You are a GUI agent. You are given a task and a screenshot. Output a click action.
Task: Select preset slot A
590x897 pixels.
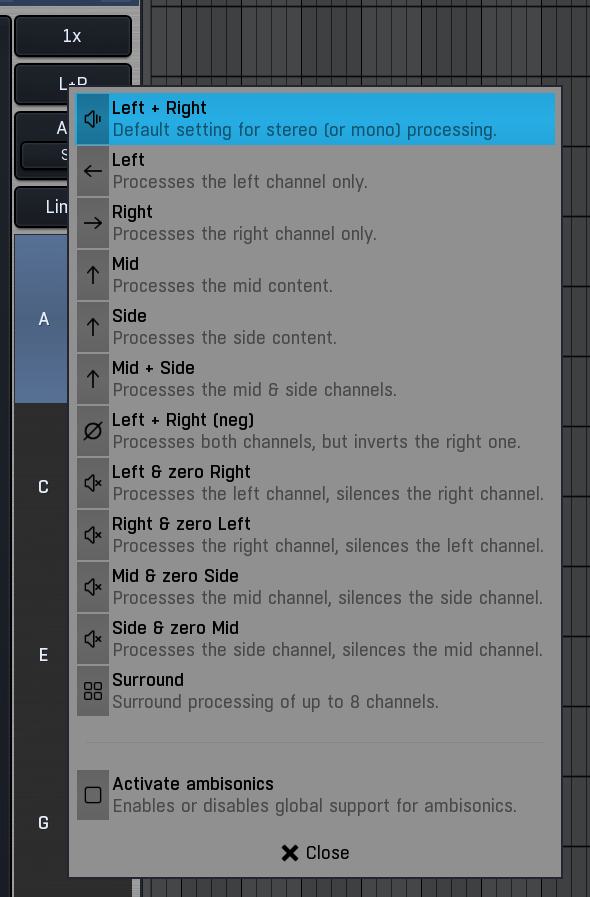pos(41,319)
